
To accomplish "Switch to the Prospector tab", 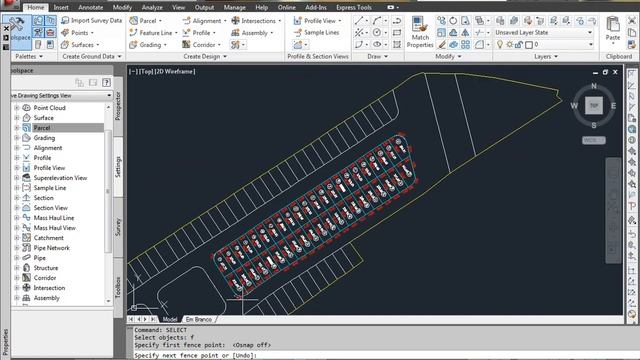I will tap(118, 106).
